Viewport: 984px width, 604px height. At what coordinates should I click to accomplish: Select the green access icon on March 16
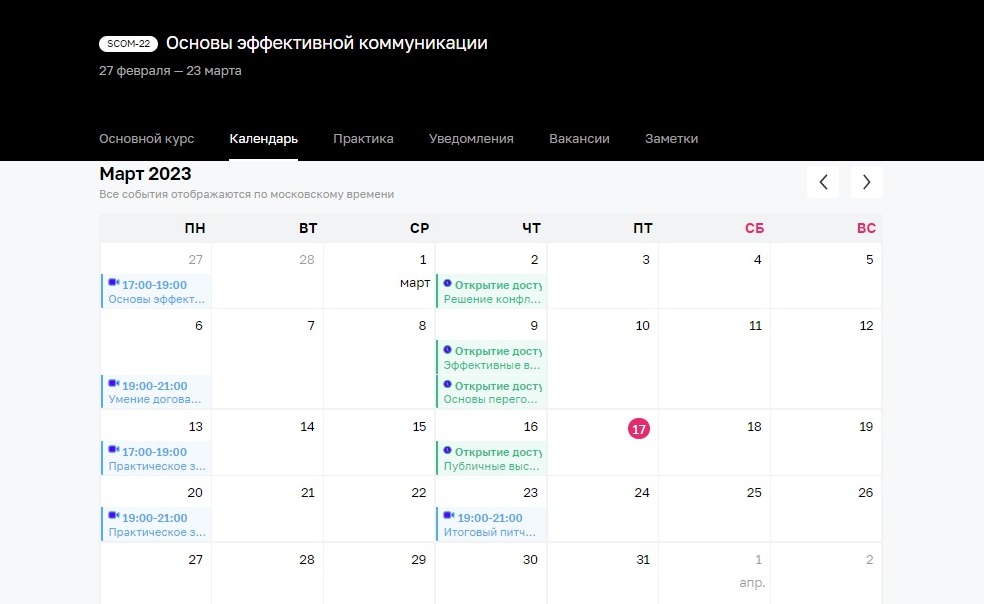446,451
